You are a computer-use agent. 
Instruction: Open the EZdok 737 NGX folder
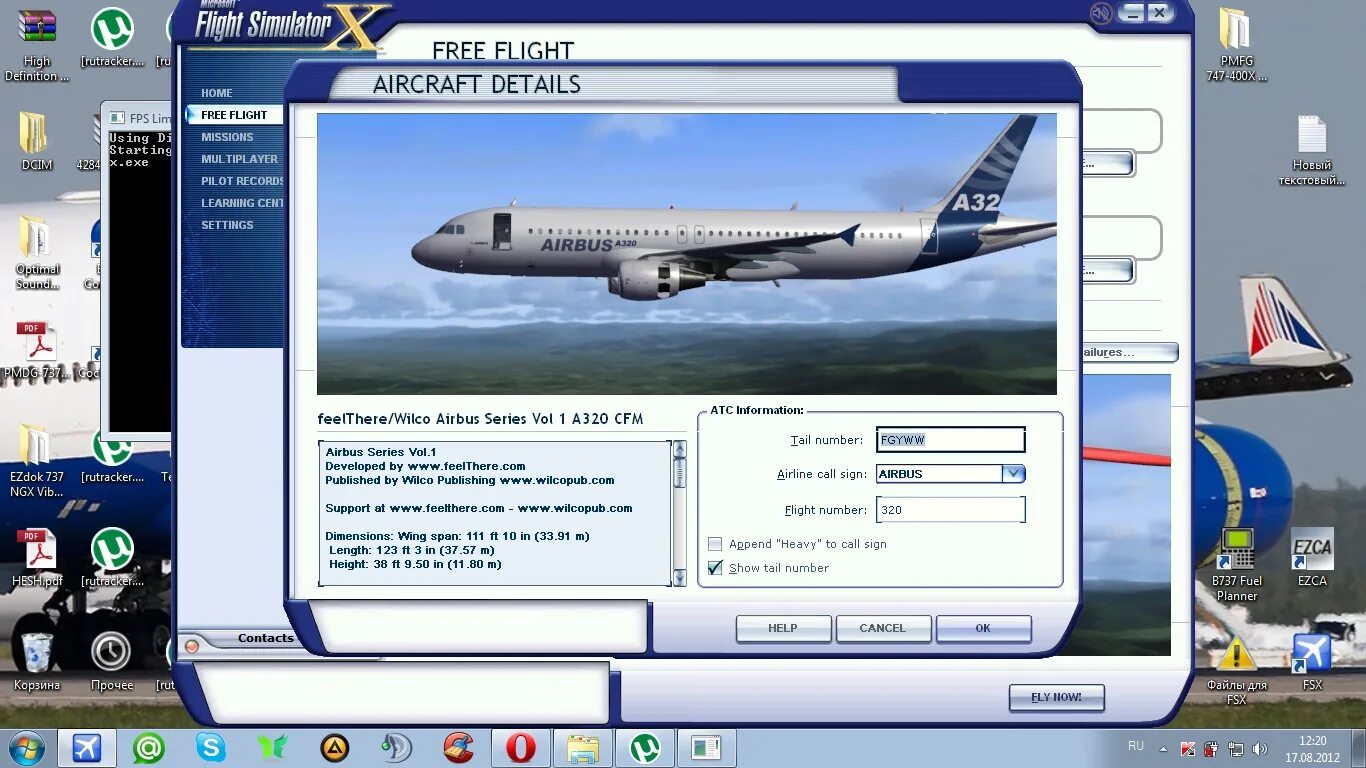37,461
